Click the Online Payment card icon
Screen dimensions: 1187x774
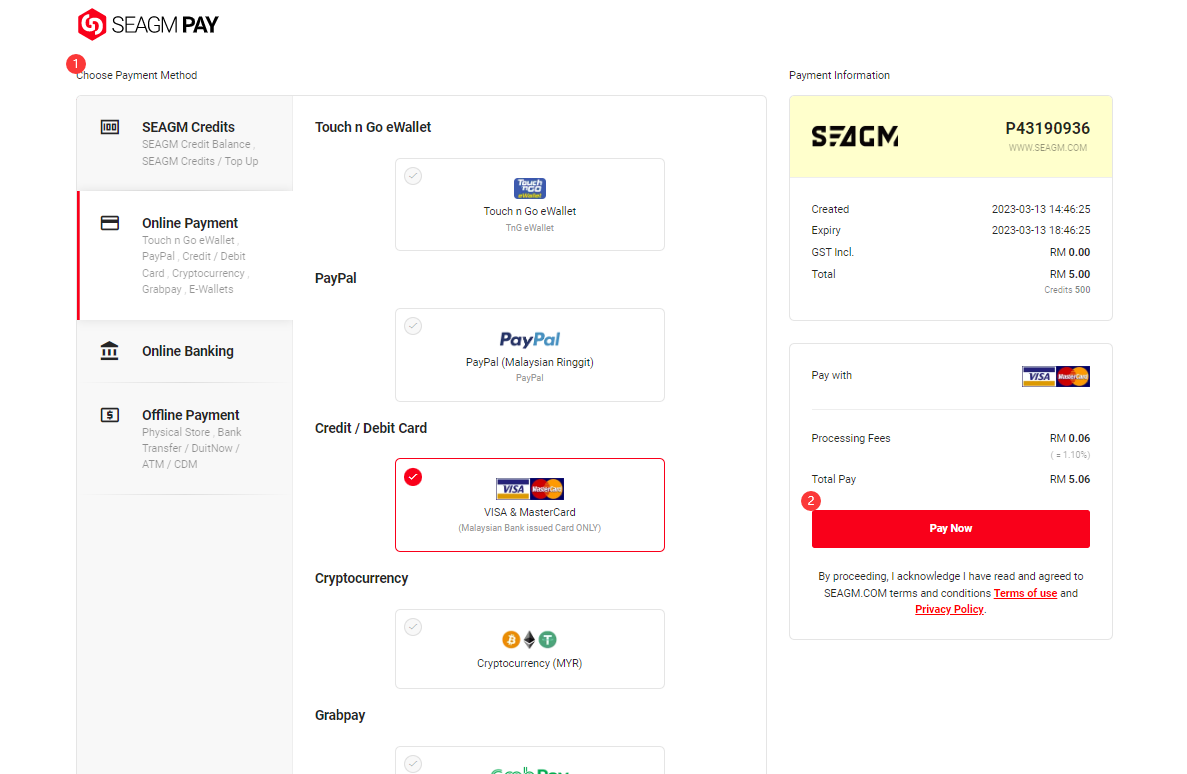coord(110,223)
